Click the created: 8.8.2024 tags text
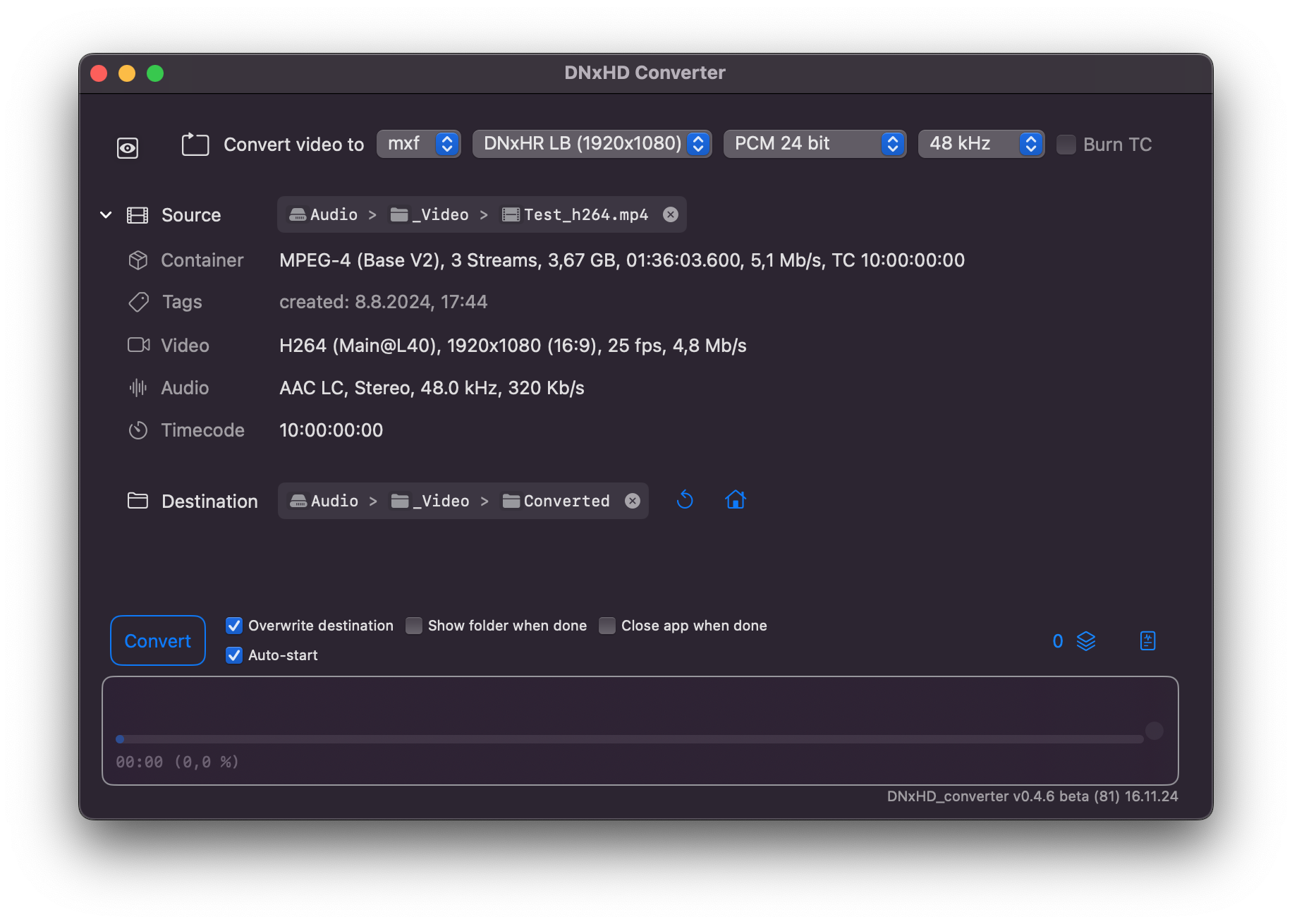1292x924 pixels. [384, 302]
